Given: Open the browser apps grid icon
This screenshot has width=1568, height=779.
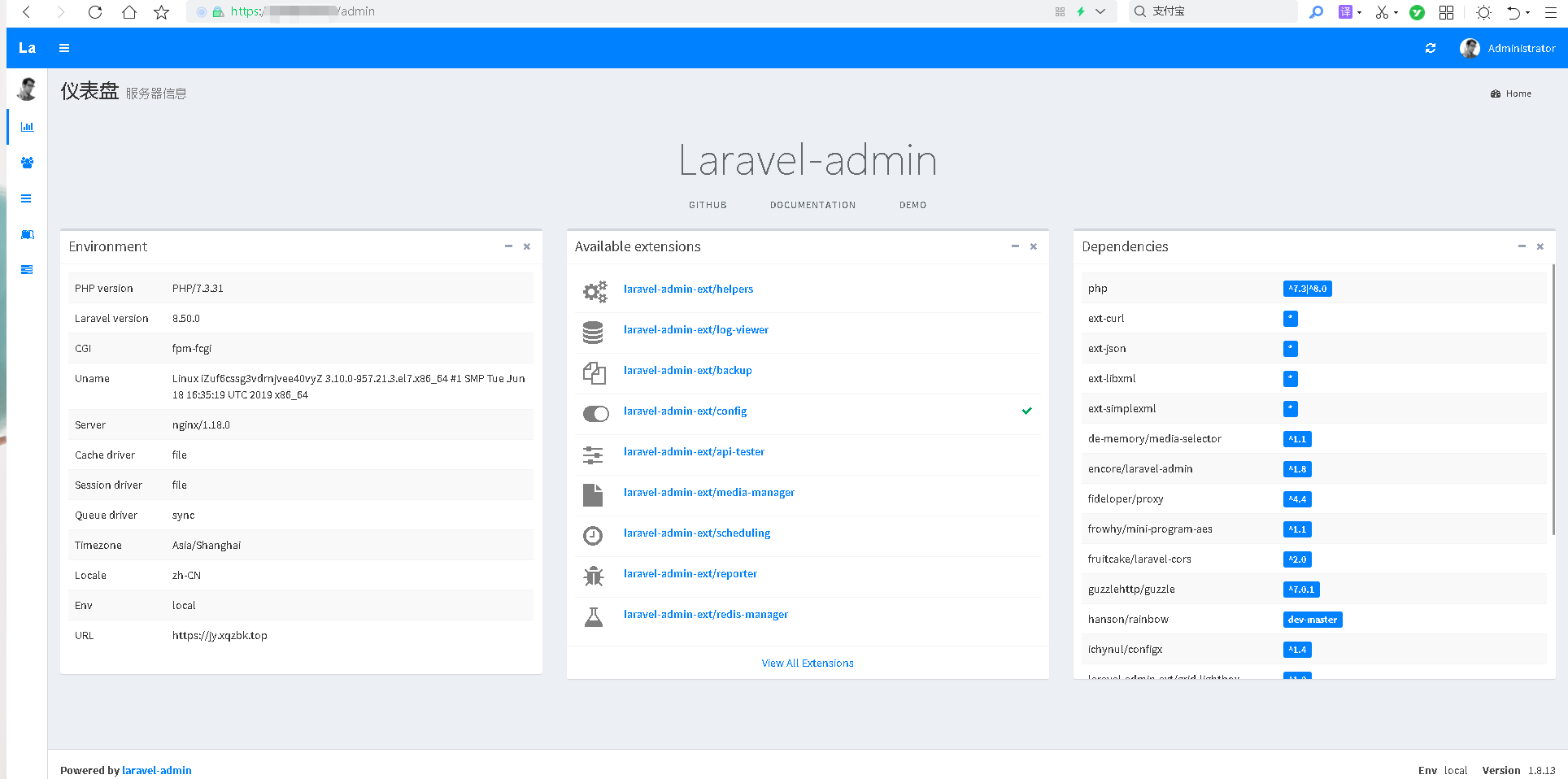Looking at the screenshot, I should point(1446,11).
